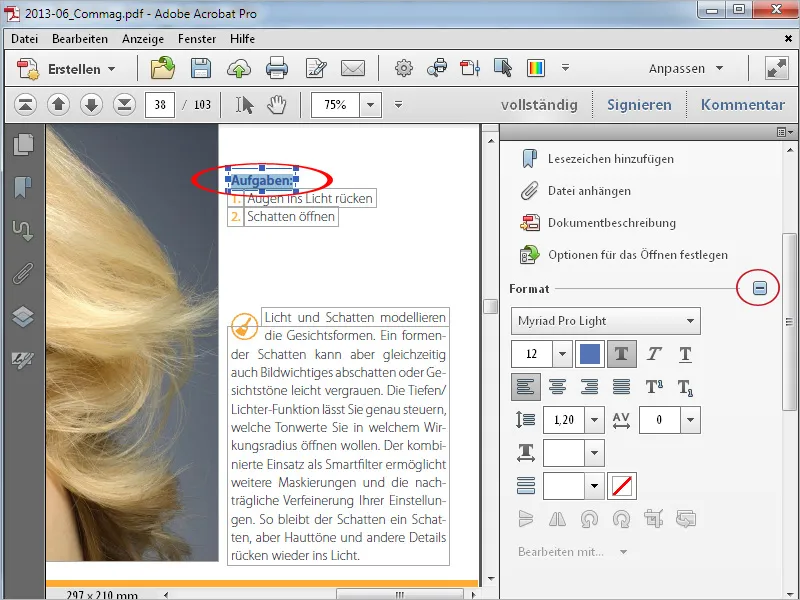Click the no-color red slash swatch
This screenshot has width=800, height=600.
click(x=622, y=486)
